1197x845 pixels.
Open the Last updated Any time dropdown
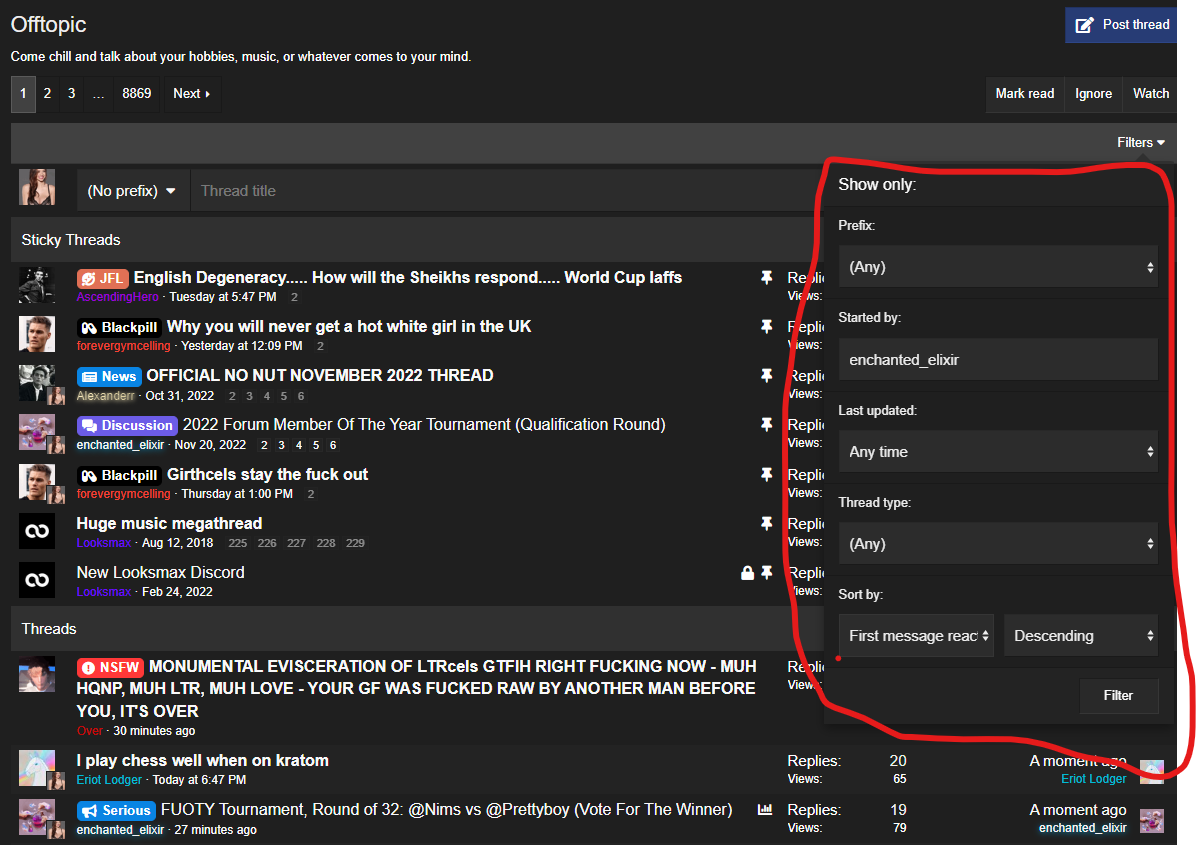(x=998, y=452)
